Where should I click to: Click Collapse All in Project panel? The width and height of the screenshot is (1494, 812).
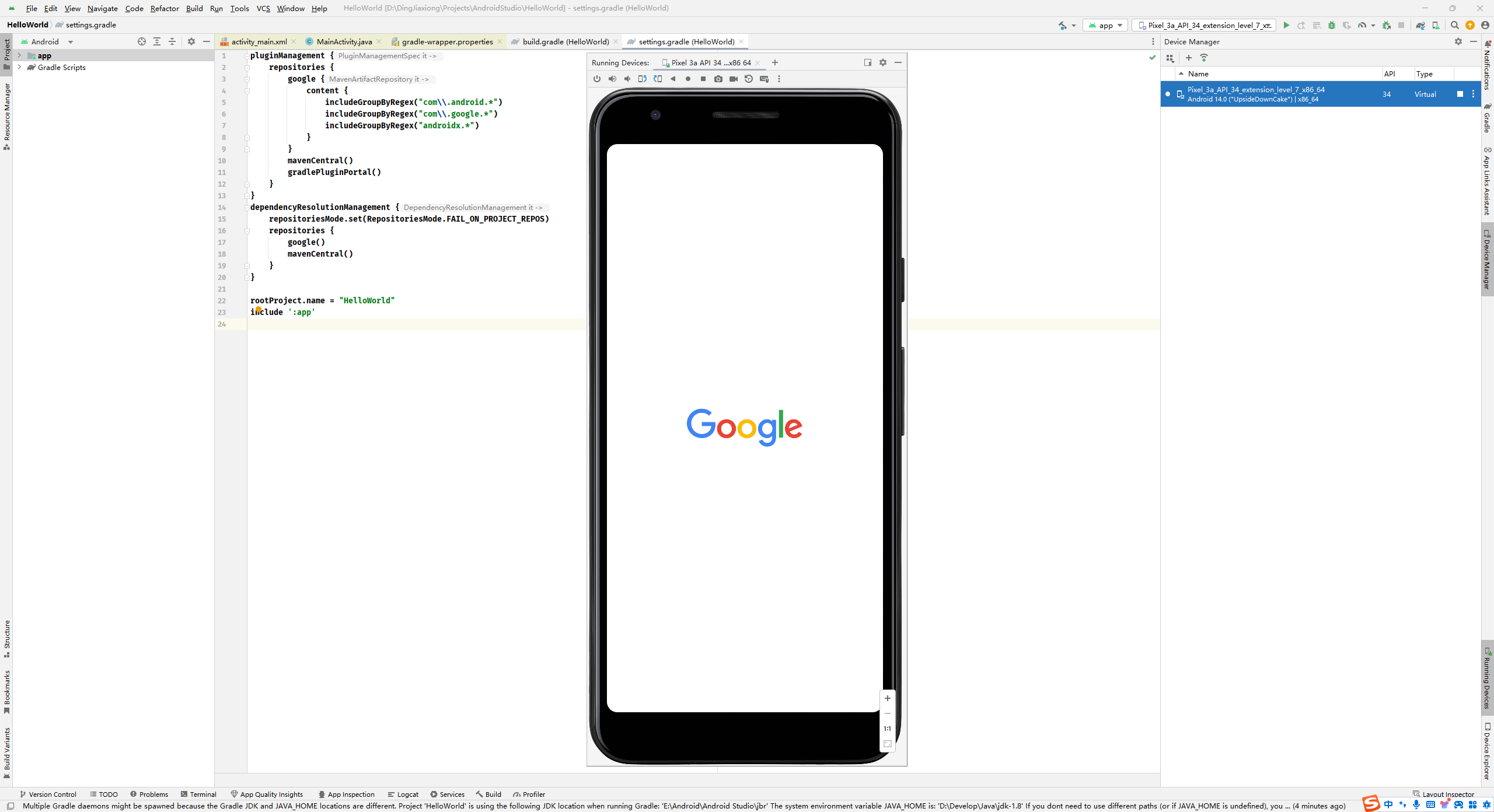172,41
